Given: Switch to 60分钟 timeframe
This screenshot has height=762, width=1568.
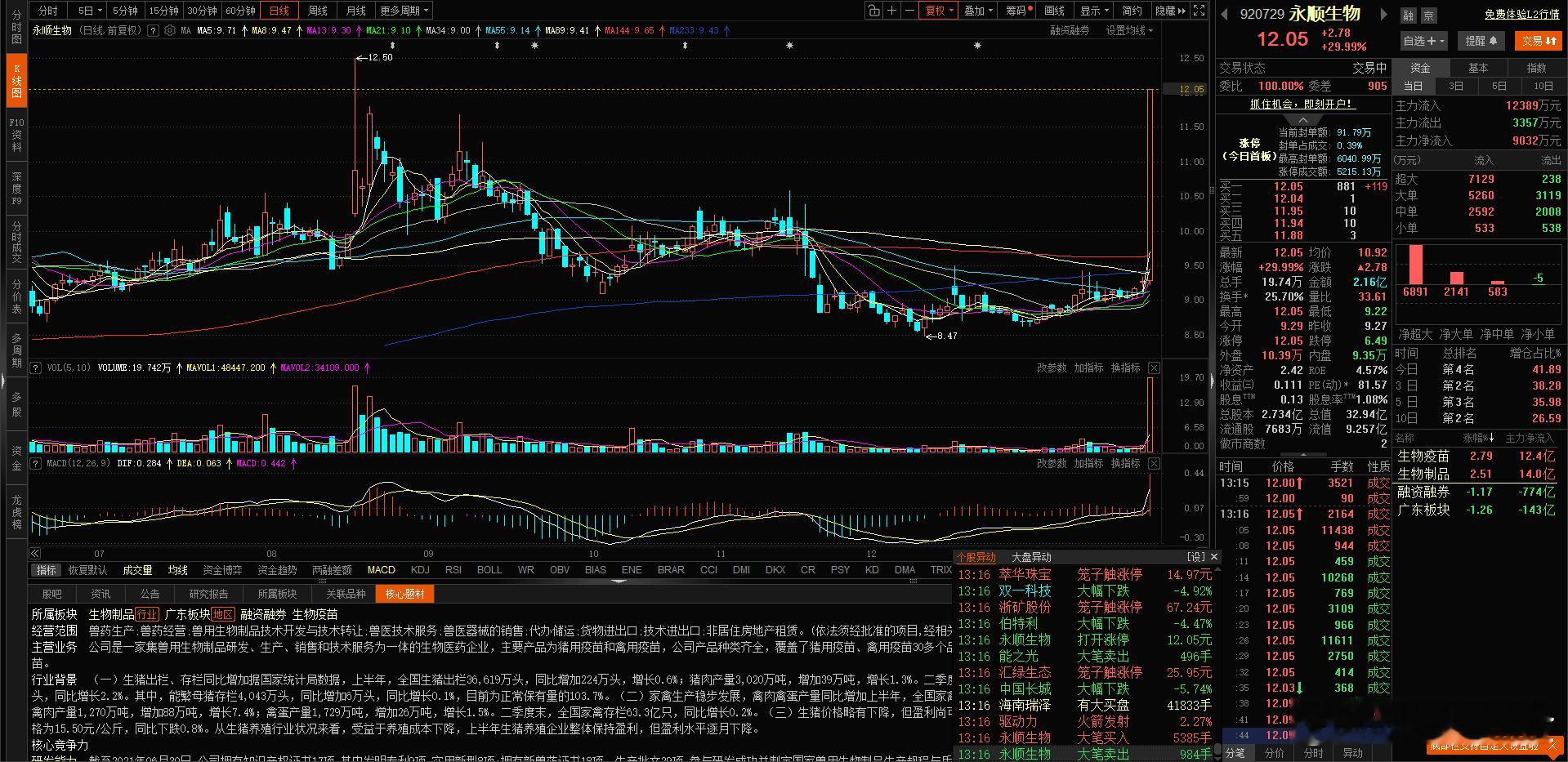Looking at the screenshot, I should 241,11.
